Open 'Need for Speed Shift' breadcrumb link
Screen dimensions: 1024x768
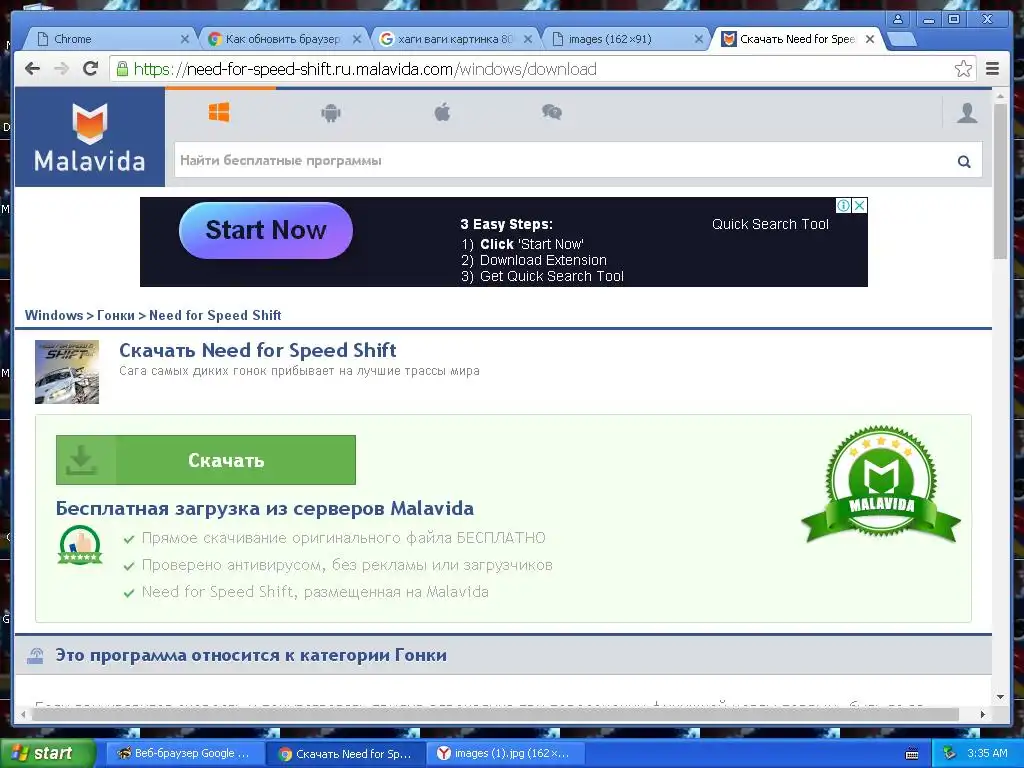[215, 315]
